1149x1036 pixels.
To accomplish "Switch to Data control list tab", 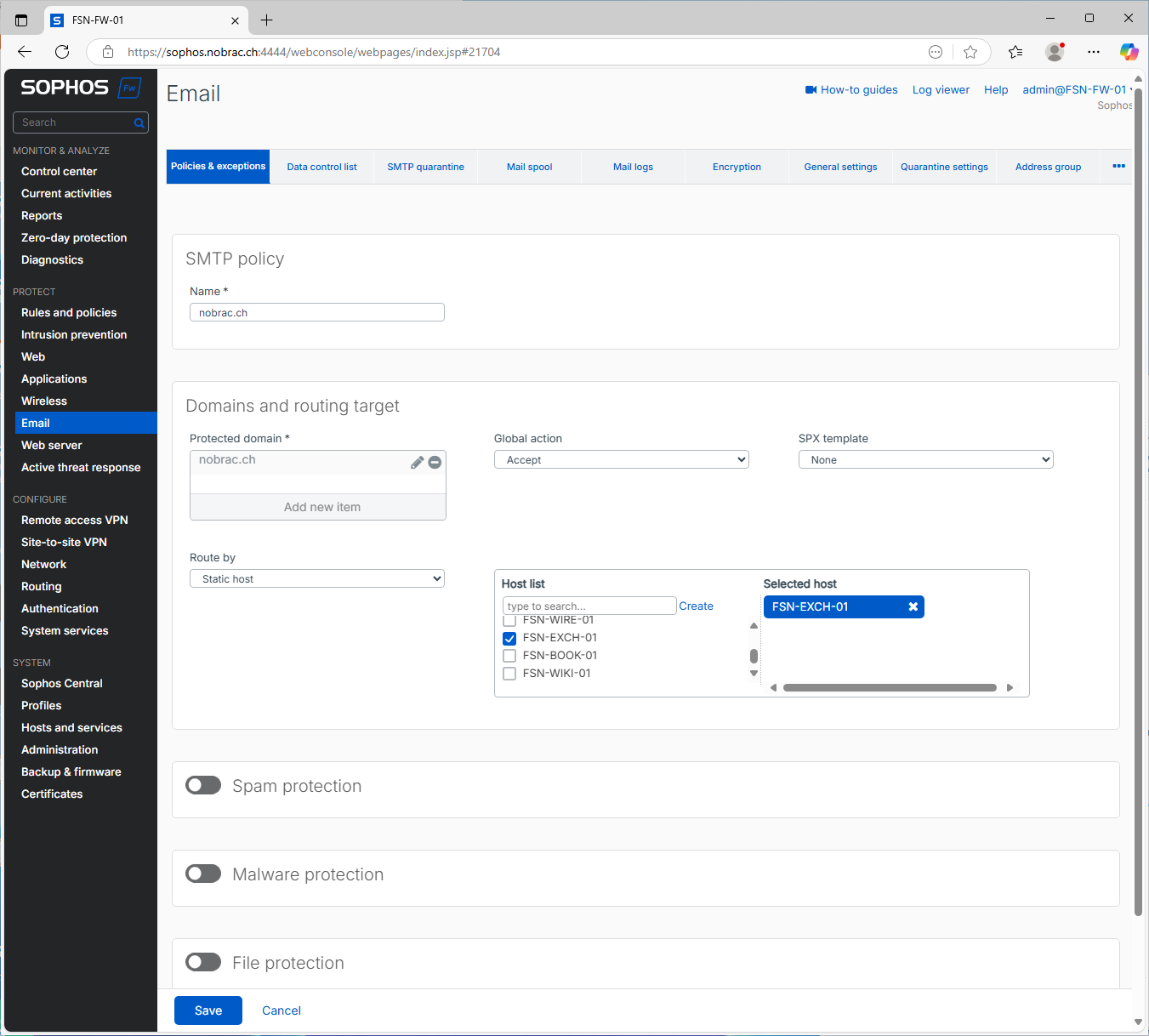I will coord(321,167).
